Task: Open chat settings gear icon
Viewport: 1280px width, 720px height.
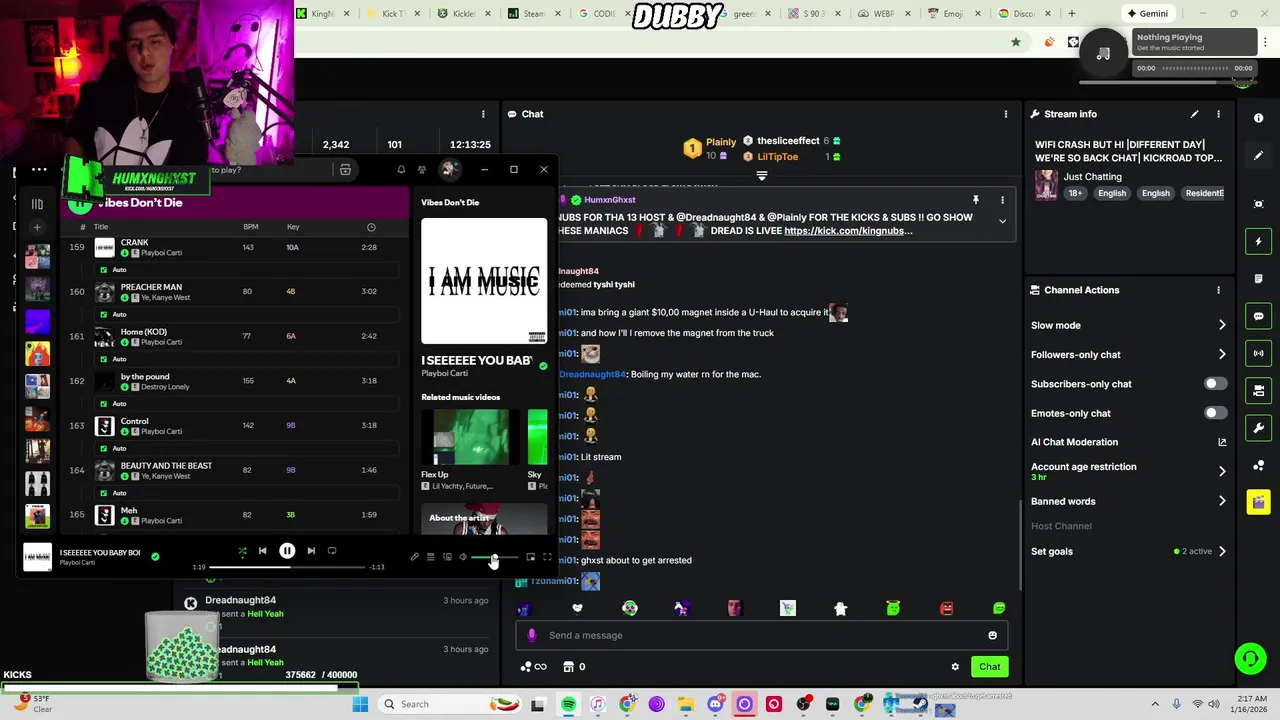Action: (x=955, y=667)
